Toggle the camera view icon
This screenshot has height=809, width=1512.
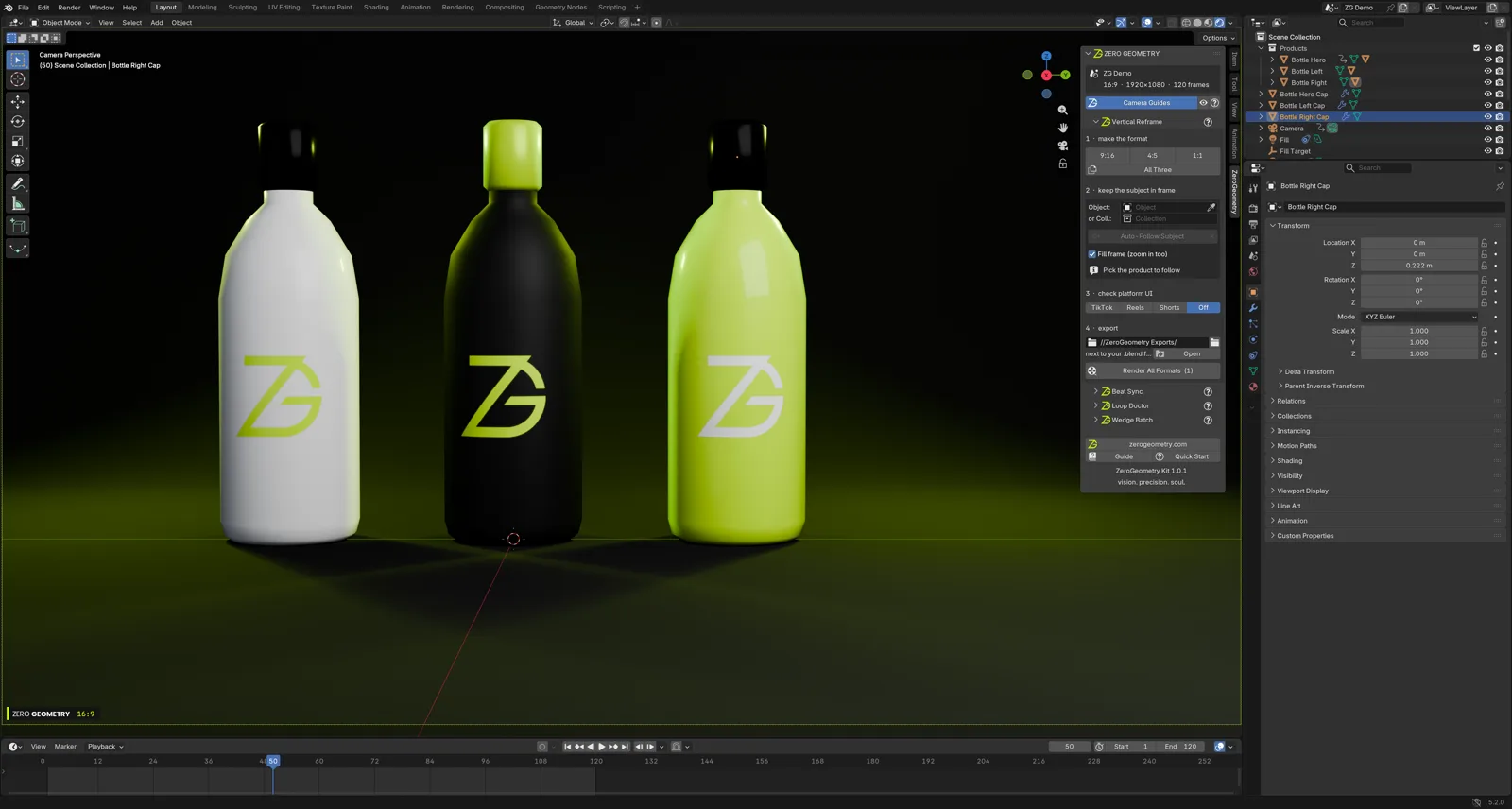(x=1063, y=146)
